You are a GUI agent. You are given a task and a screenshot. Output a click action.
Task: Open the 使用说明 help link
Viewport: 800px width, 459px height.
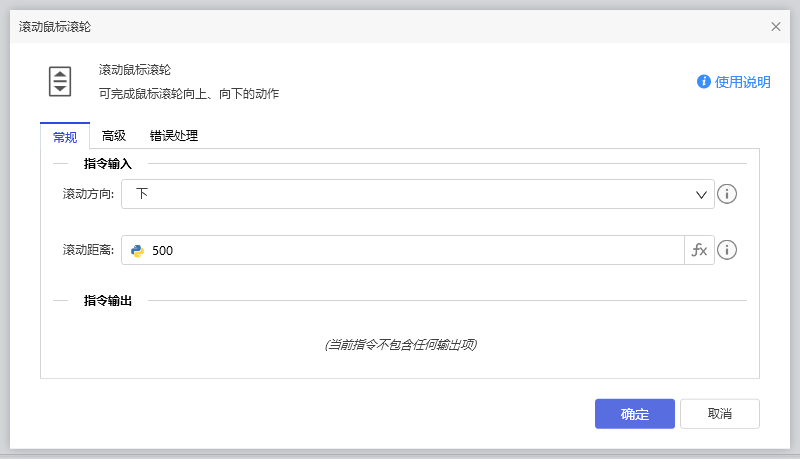[742, 82]
